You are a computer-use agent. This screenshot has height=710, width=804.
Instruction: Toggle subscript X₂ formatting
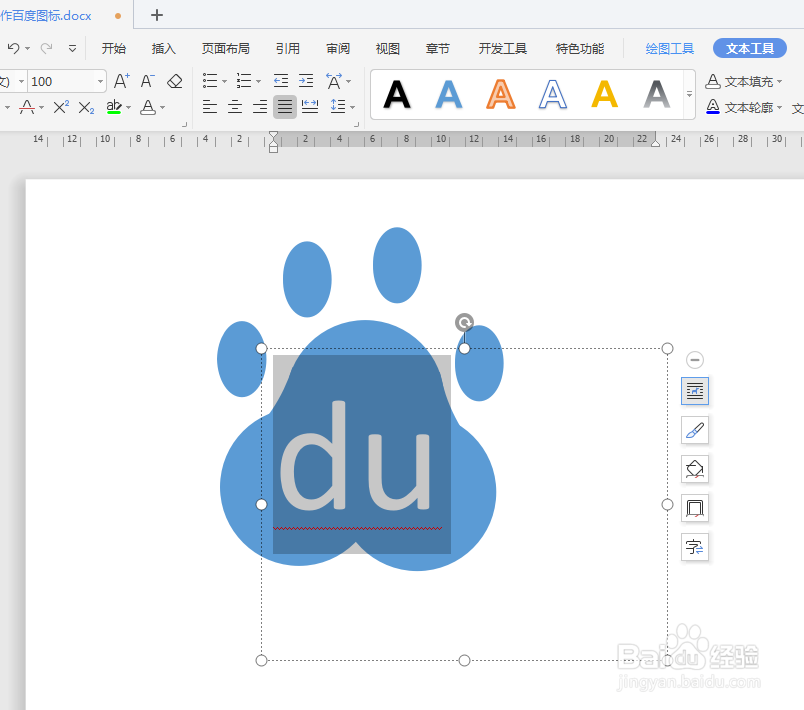[x=86, y=108]
